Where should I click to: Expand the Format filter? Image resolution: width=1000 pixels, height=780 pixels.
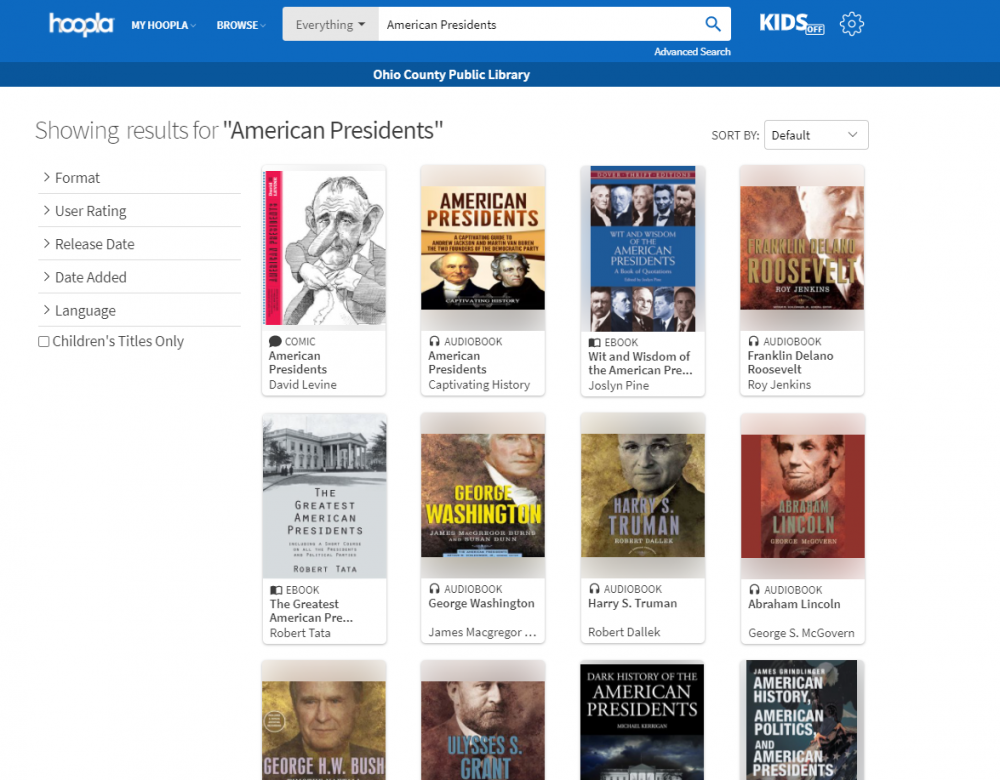pyautogui.click(x=139, y=178)
